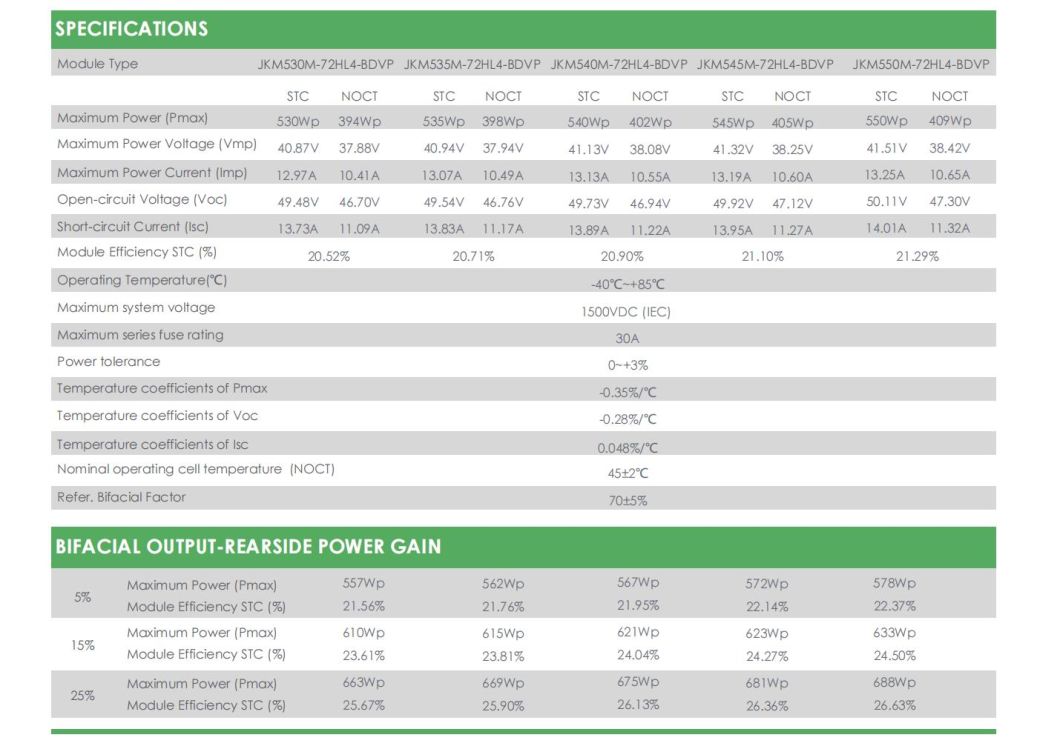Click the JKM540M-72HL4-BDVP module heading
The image size is (1060, 746).
pyautogui.click(x=619, y=65)
